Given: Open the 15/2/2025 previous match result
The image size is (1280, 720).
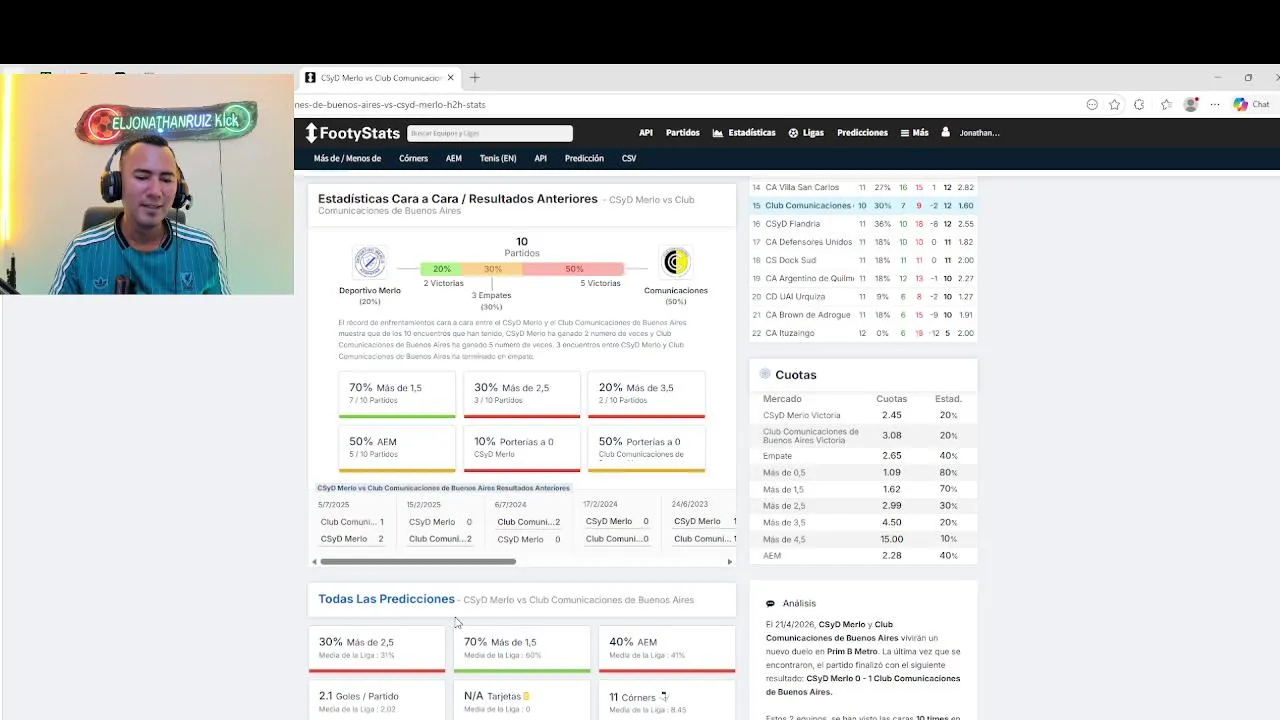Looking at the screenshot, I should [439, 524].
